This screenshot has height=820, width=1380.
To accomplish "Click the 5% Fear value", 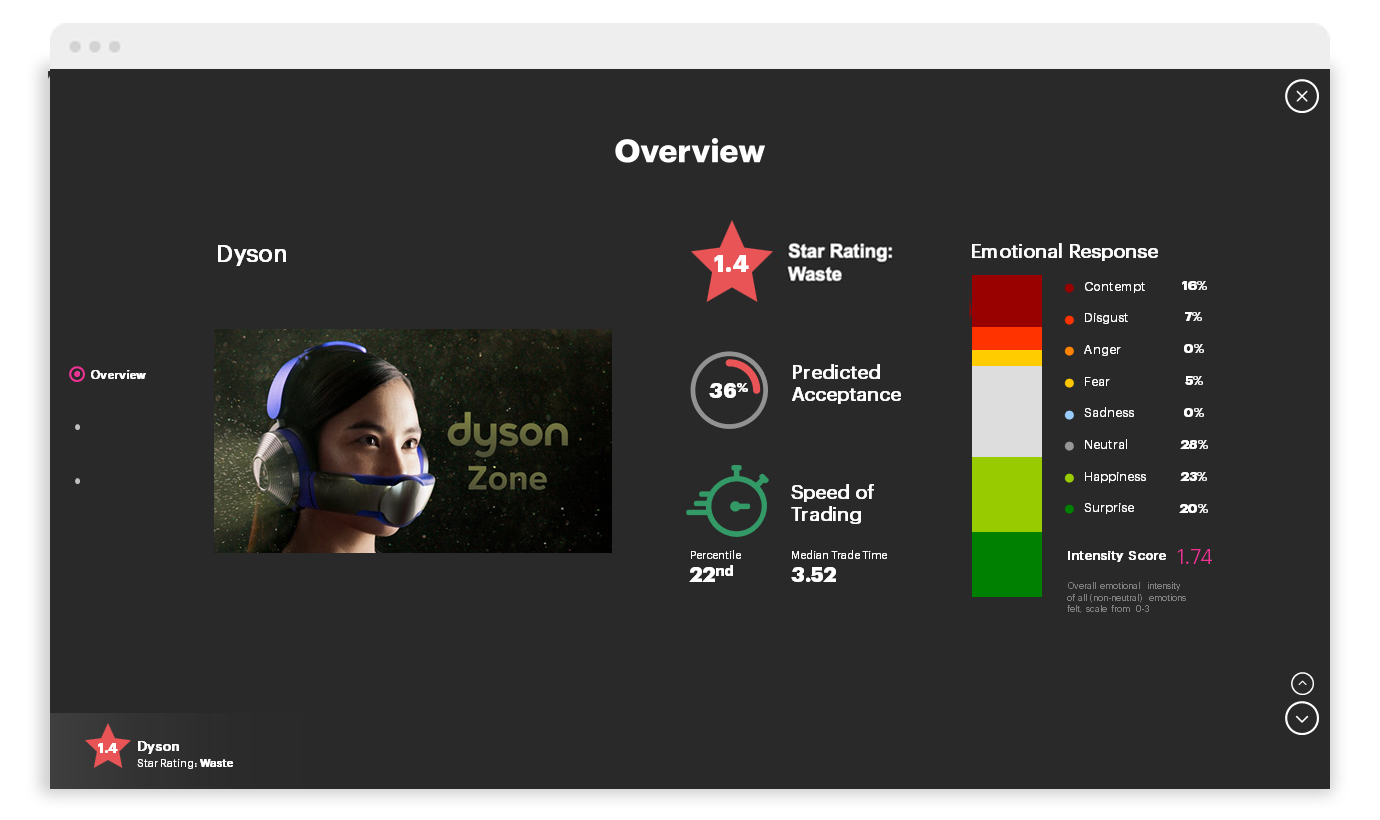I will [1193, 381].
